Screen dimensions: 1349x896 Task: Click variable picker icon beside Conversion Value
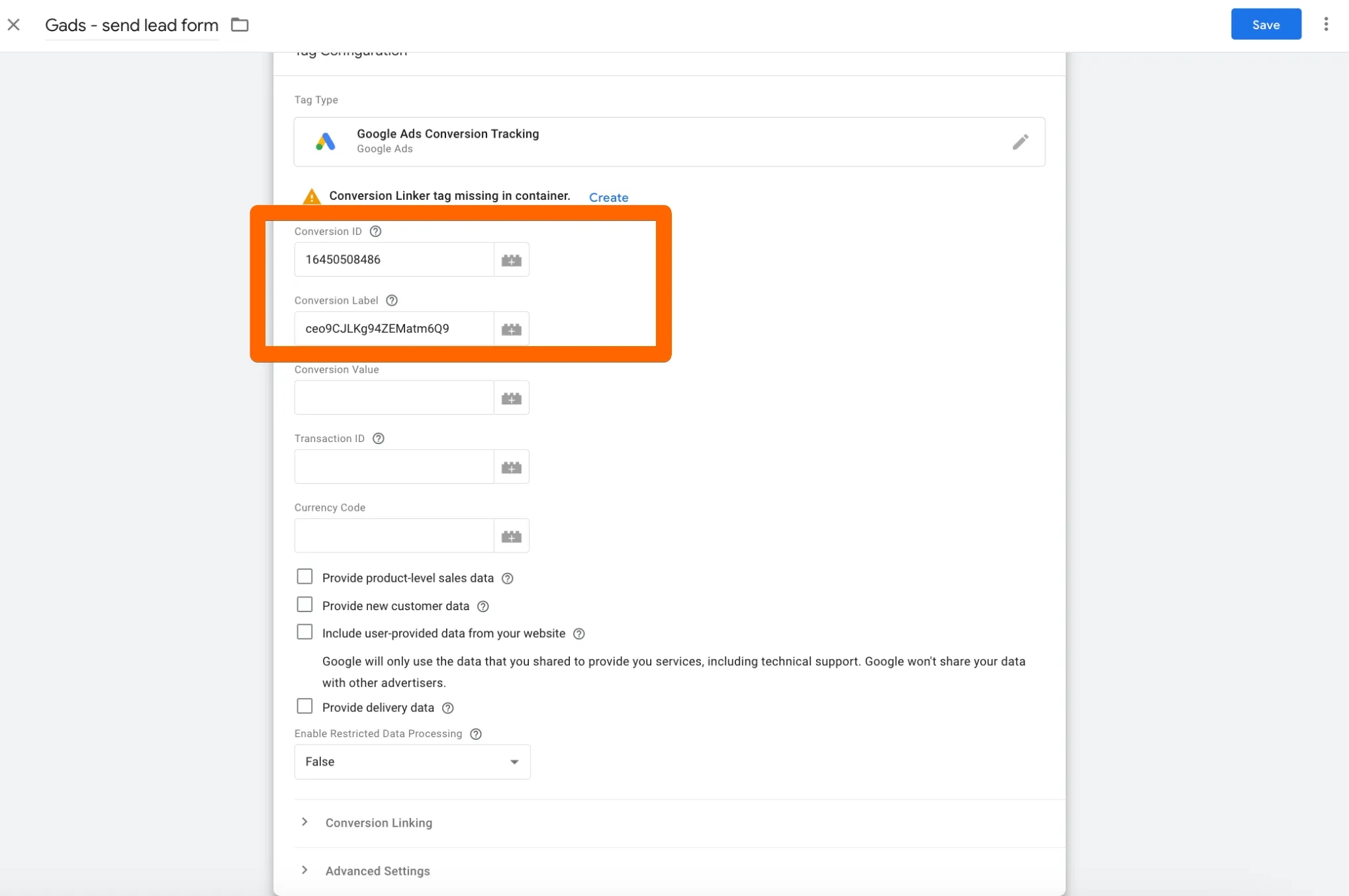pyautogui.click(x=511, y=398)
